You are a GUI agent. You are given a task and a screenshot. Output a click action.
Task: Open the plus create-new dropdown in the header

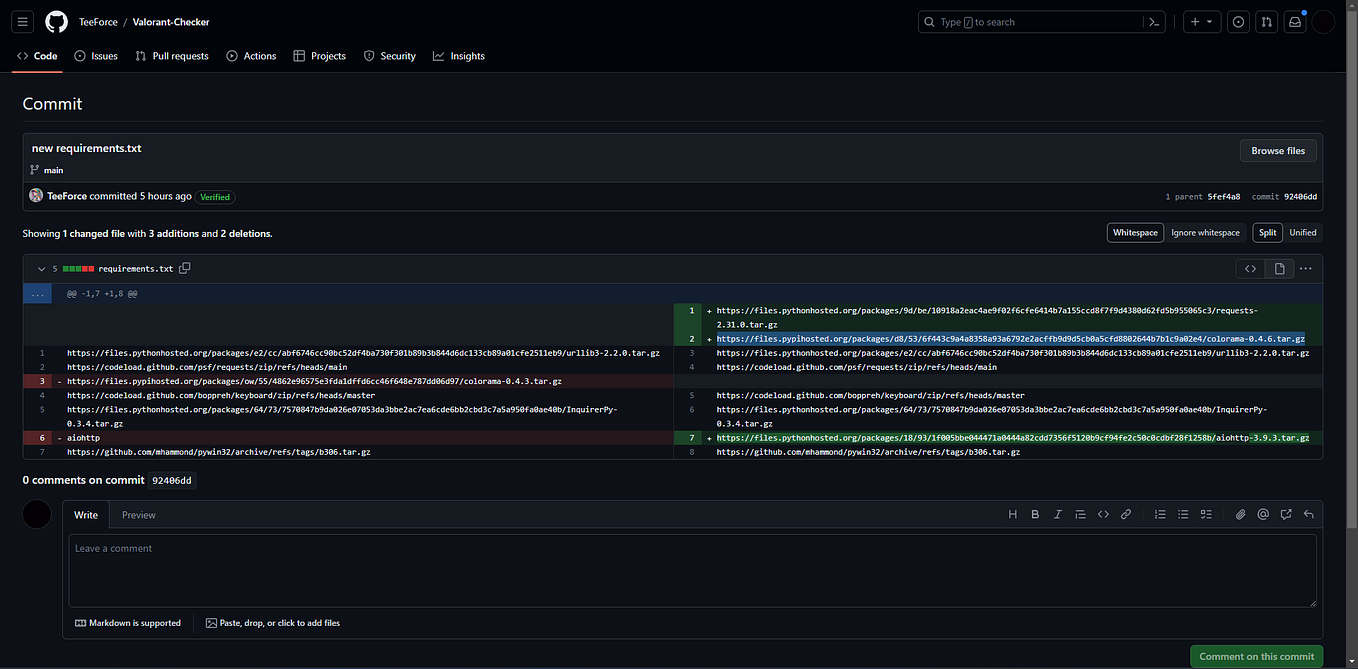click(x=1202, y=21)
